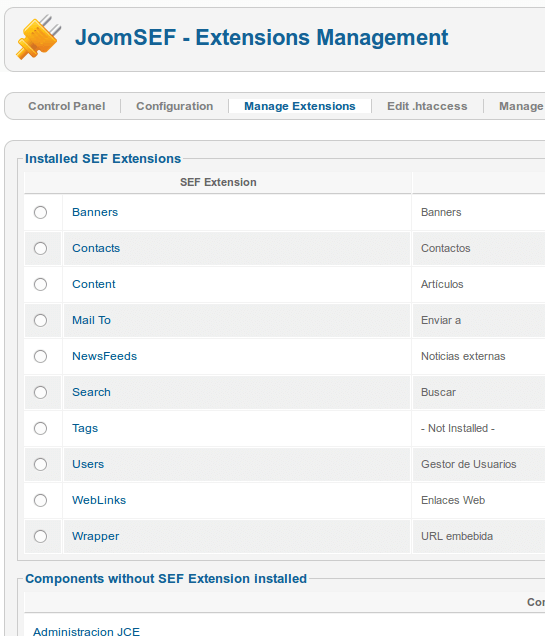Image resolution: width=545 pixels, height=636 pixels.
Task: Select the Search radio button
Action: point(41,392)
